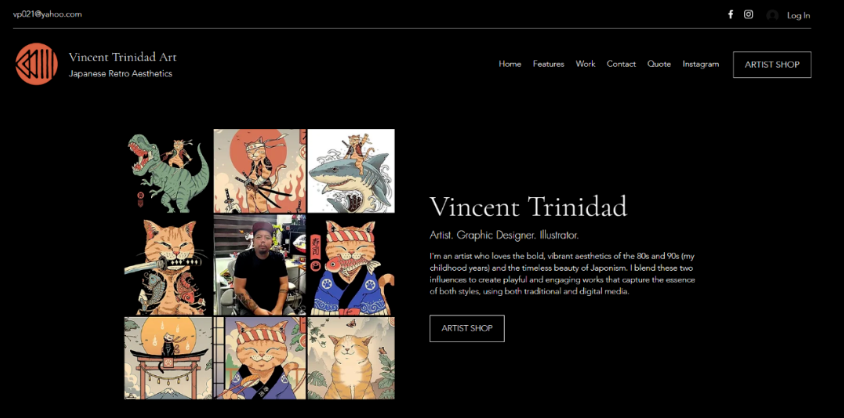Image resolution: width=844 pixels, height=418 pixels.
Task: Click the user avatar icon beside Log In
Action: [772, 15]
